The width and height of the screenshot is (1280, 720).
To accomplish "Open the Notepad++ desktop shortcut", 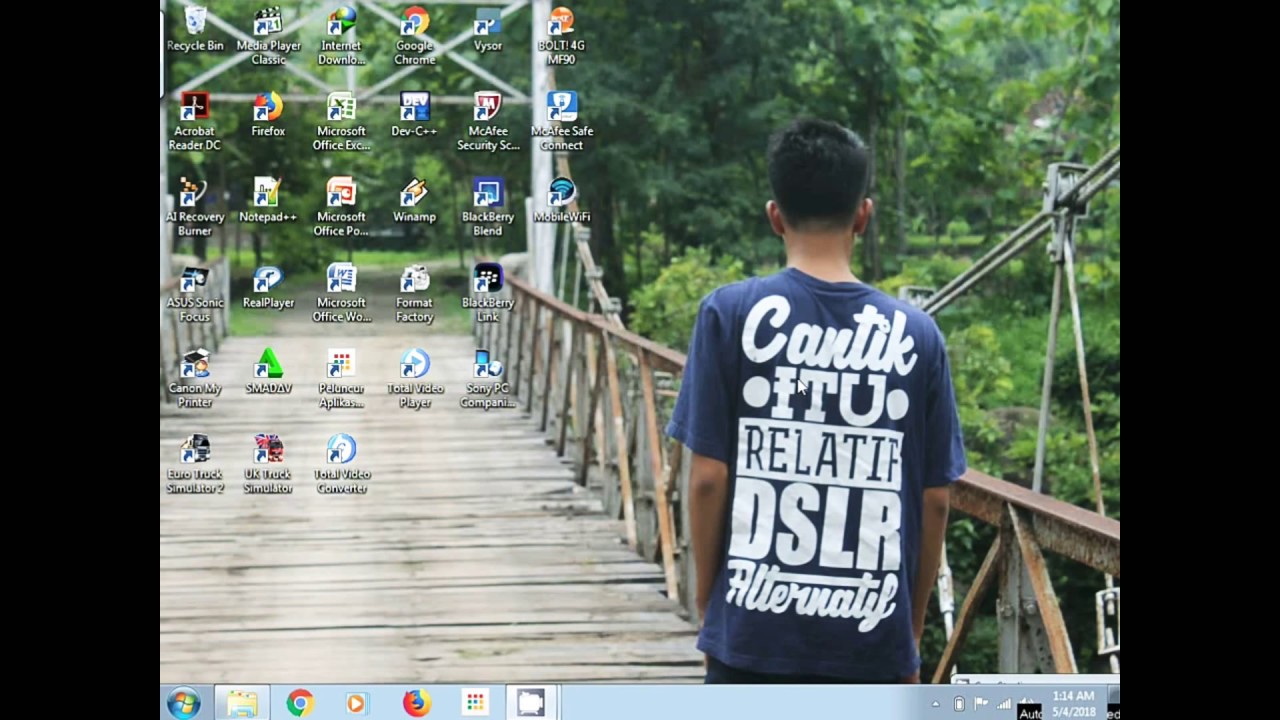I will click(x=268, y=200).
